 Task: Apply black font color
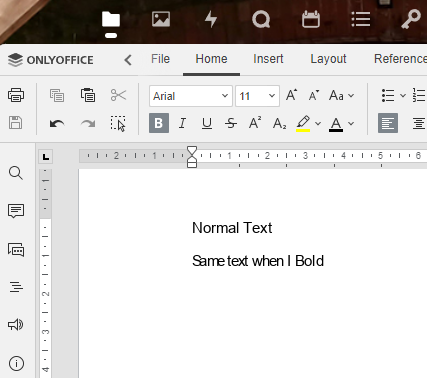(336, 123)
